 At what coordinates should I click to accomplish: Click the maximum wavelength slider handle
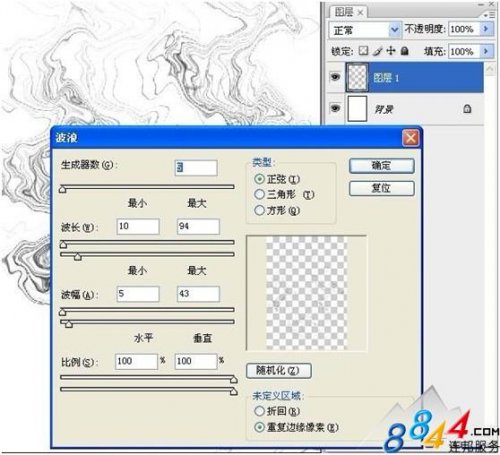pyautogui.click(x=78, y=257)
